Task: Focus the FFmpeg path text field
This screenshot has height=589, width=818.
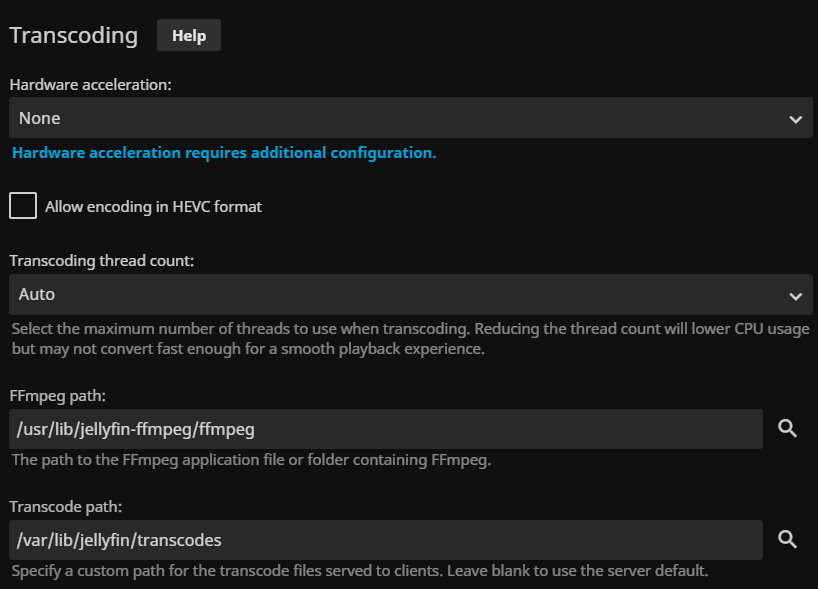Action: (x=386, y=429)
